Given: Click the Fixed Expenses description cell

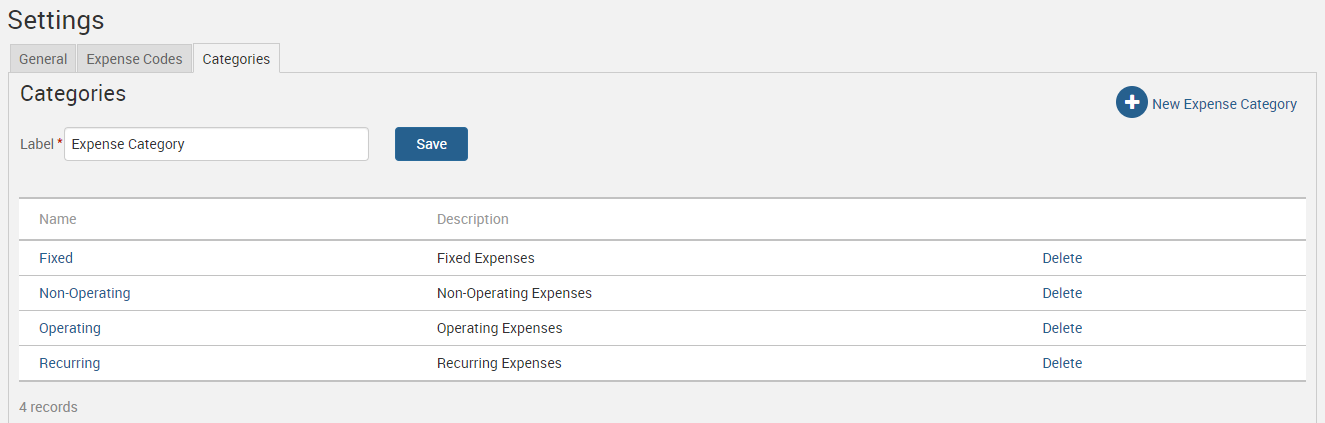Looking at the screenshot, I should (x=486, y=258).
